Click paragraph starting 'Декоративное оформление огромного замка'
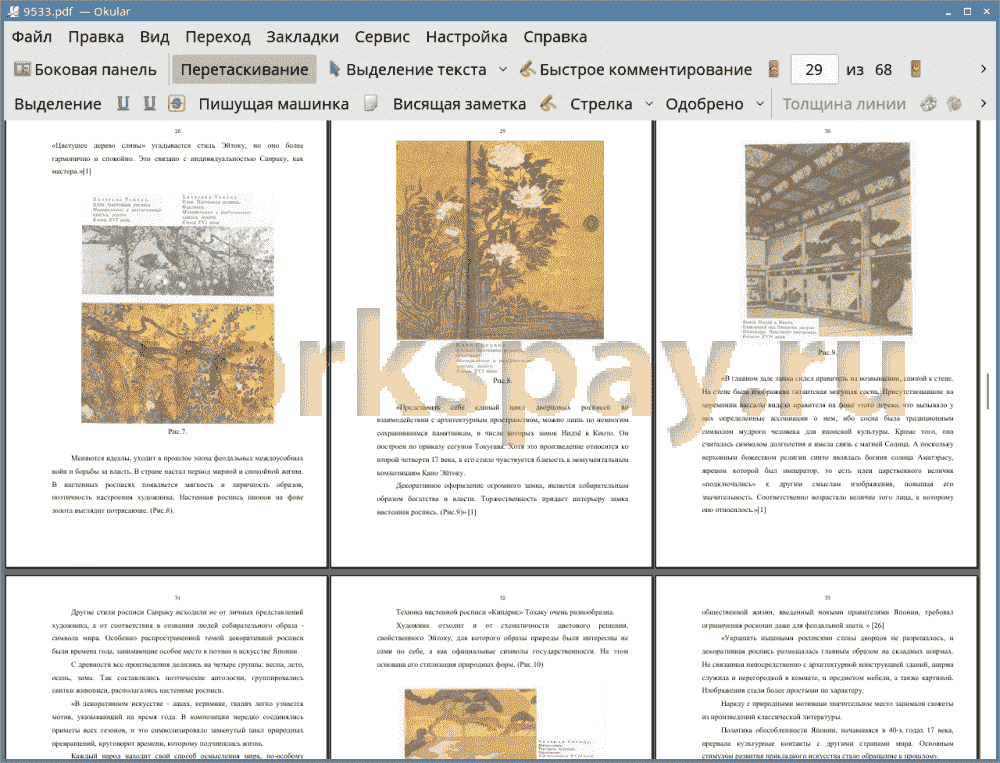The image size is (1000, 763). pos(503,498)
